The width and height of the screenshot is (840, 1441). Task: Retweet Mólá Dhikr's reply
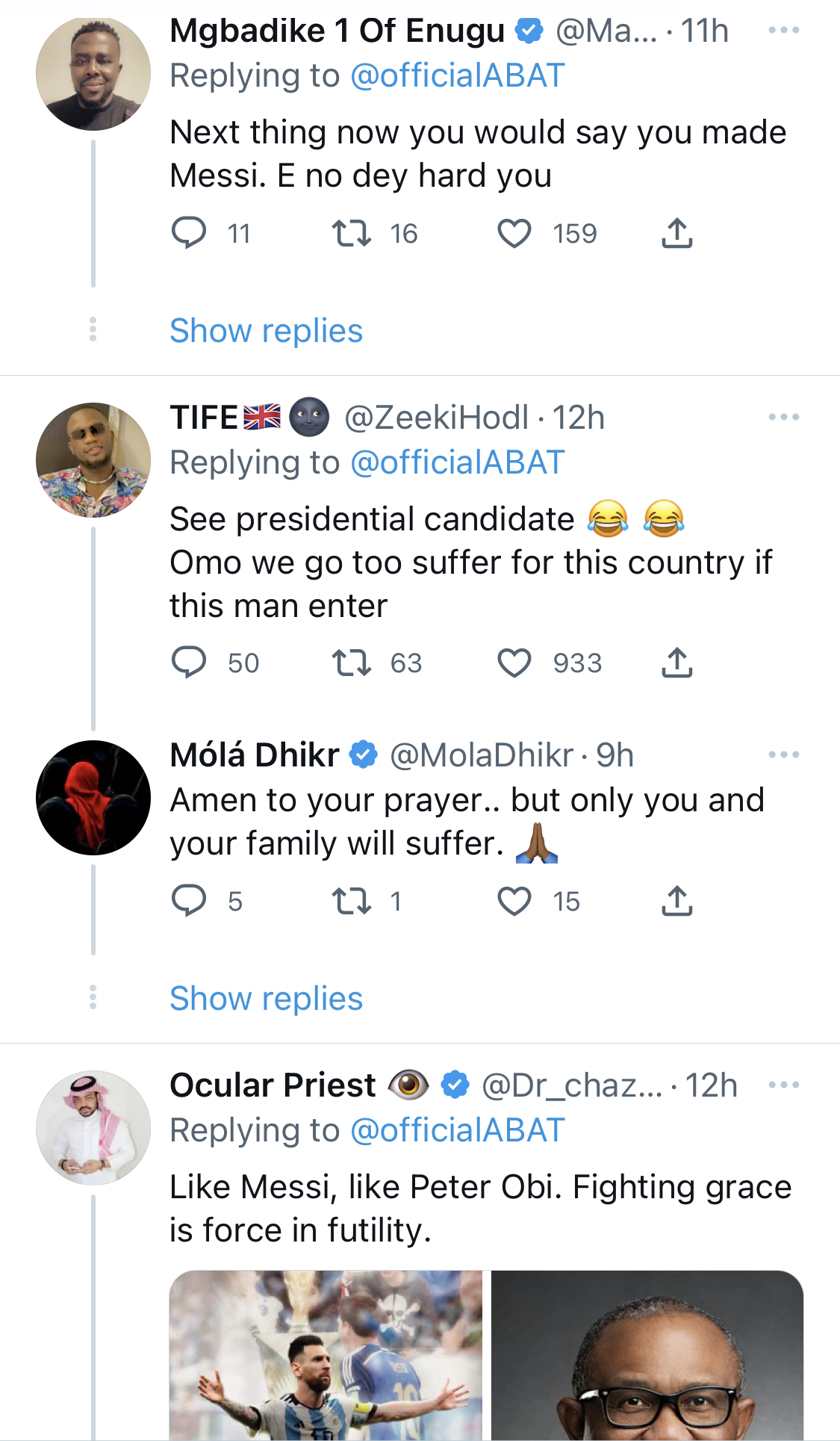352,902
